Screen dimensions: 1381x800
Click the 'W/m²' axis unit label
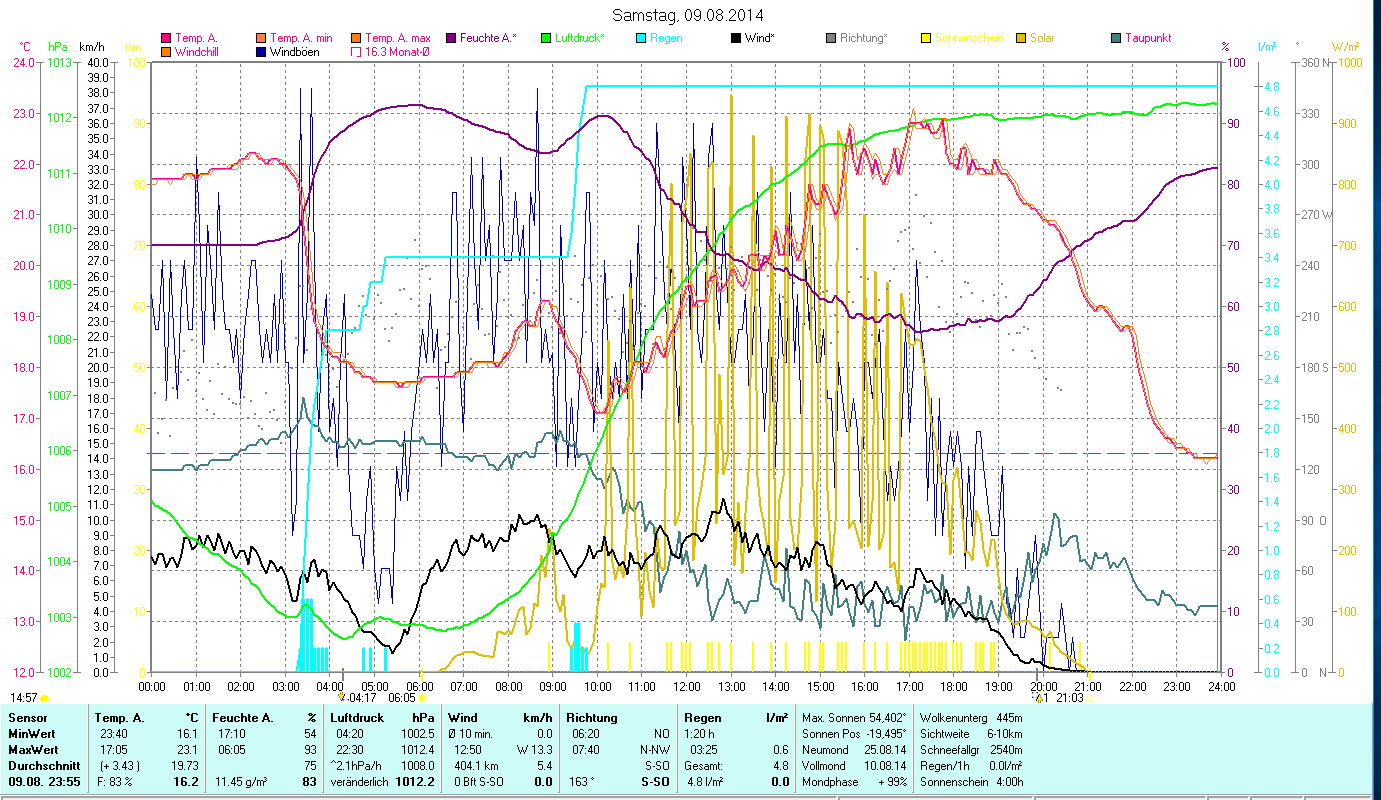click(1345, 47)
